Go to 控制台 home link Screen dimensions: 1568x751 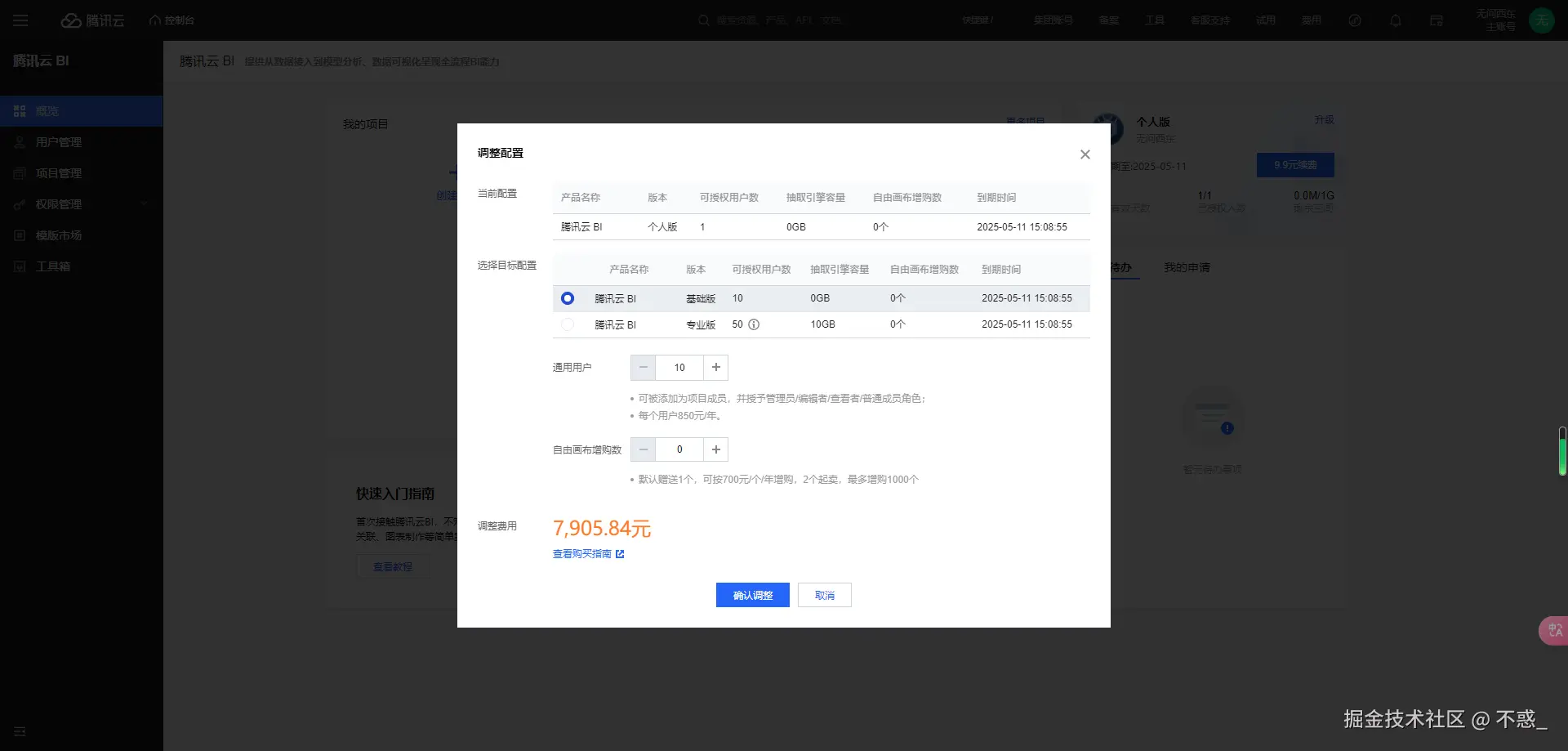(x=172, y=20)
